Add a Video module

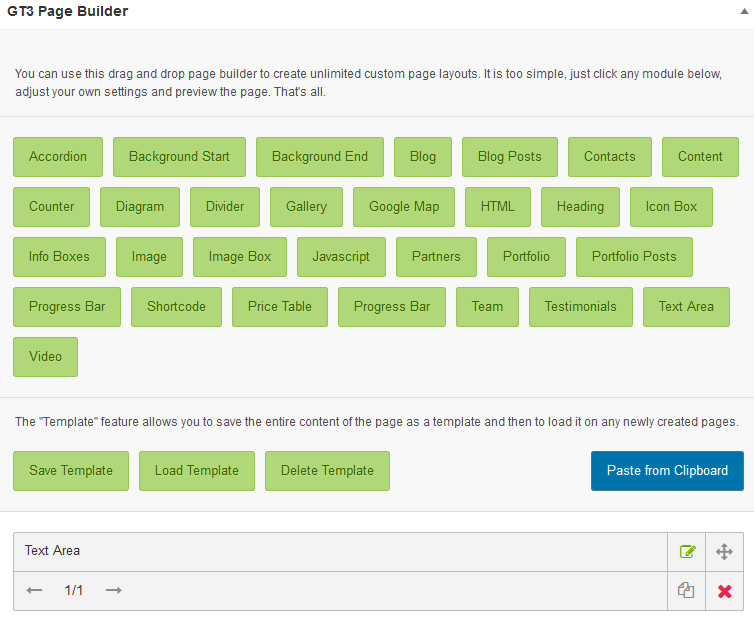(46, 357)
